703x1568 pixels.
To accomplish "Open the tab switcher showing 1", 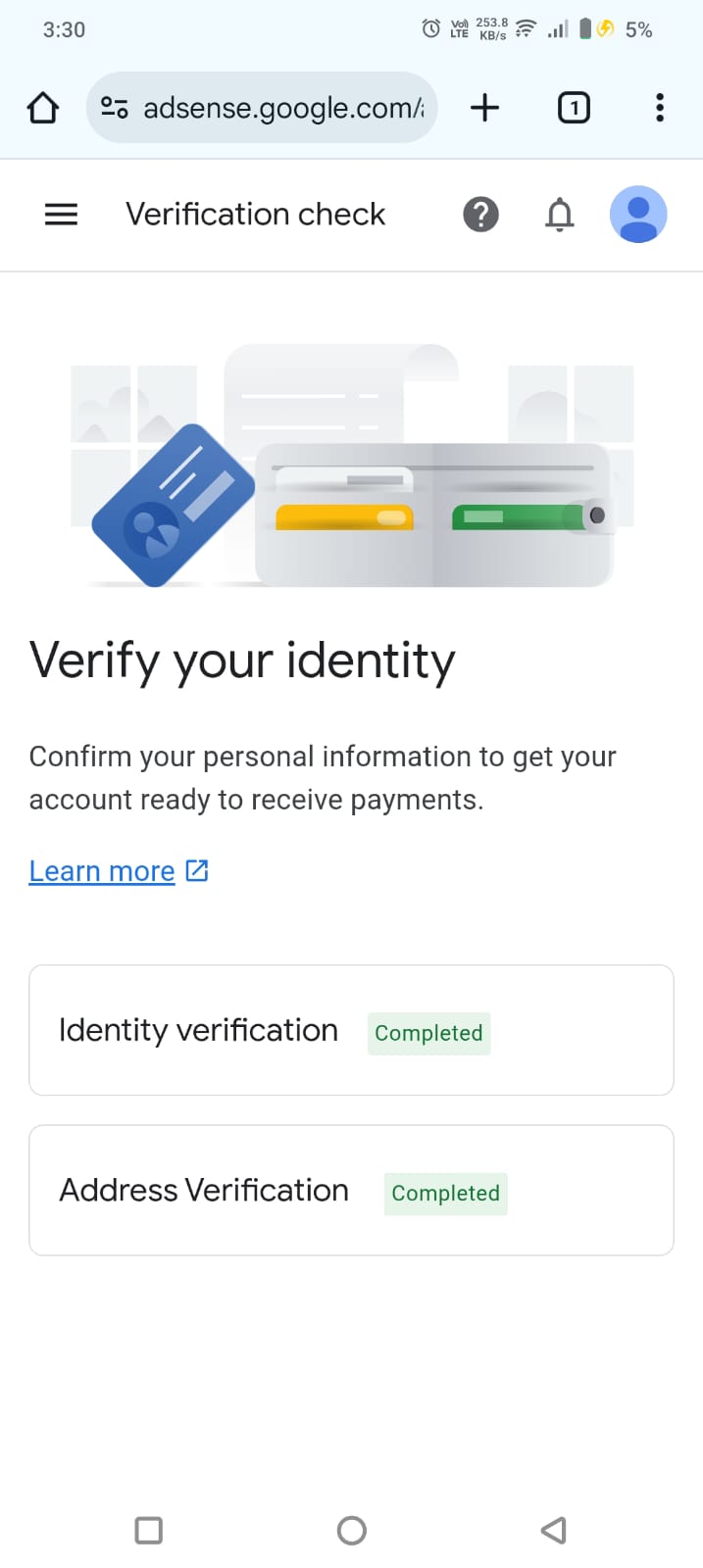I will click(574, 108).
